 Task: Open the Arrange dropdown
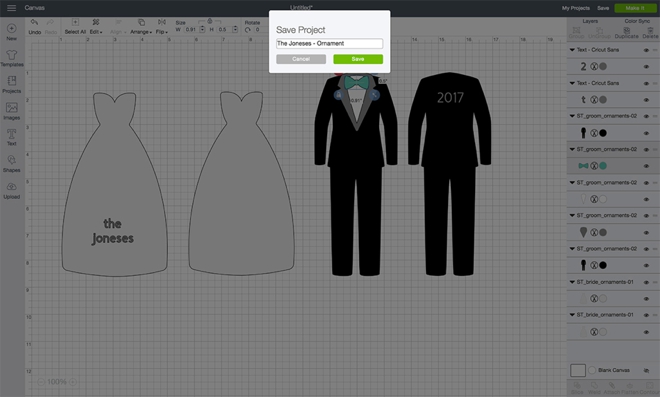(x=141, y=27)
